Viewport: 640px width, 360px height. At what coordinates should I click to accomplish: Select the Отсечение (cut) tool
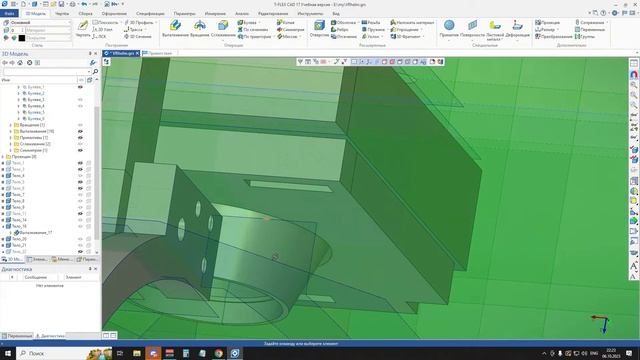344,36
